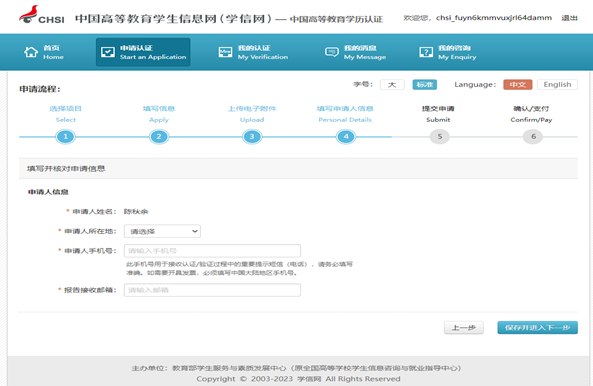The height and width of the screenshot is (386, 593).
Task: Click the My Verification certificate icon
Action: click(225, 52)
